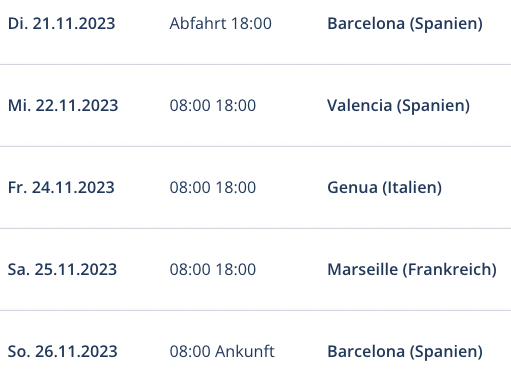The width and height of the screenshot is (511, 385).
Task: Click the date So. 26.11.2023
Action: [63, 352]
